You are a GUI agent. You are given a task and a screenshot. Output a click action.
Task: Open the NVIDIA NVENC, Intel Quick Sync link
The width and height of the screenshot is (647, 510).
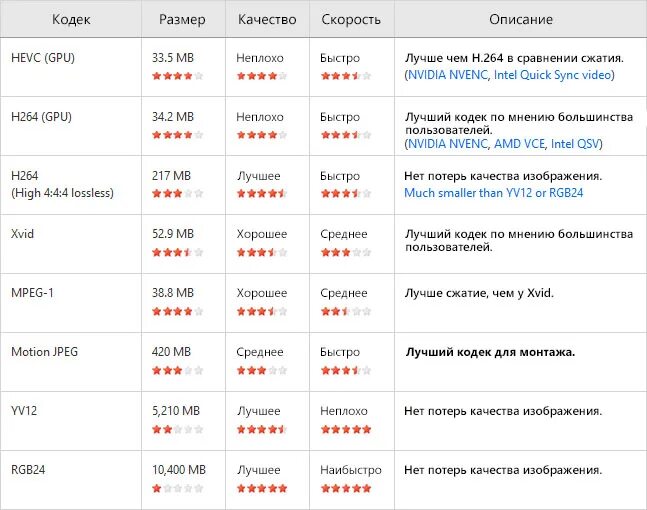(510, 75)
